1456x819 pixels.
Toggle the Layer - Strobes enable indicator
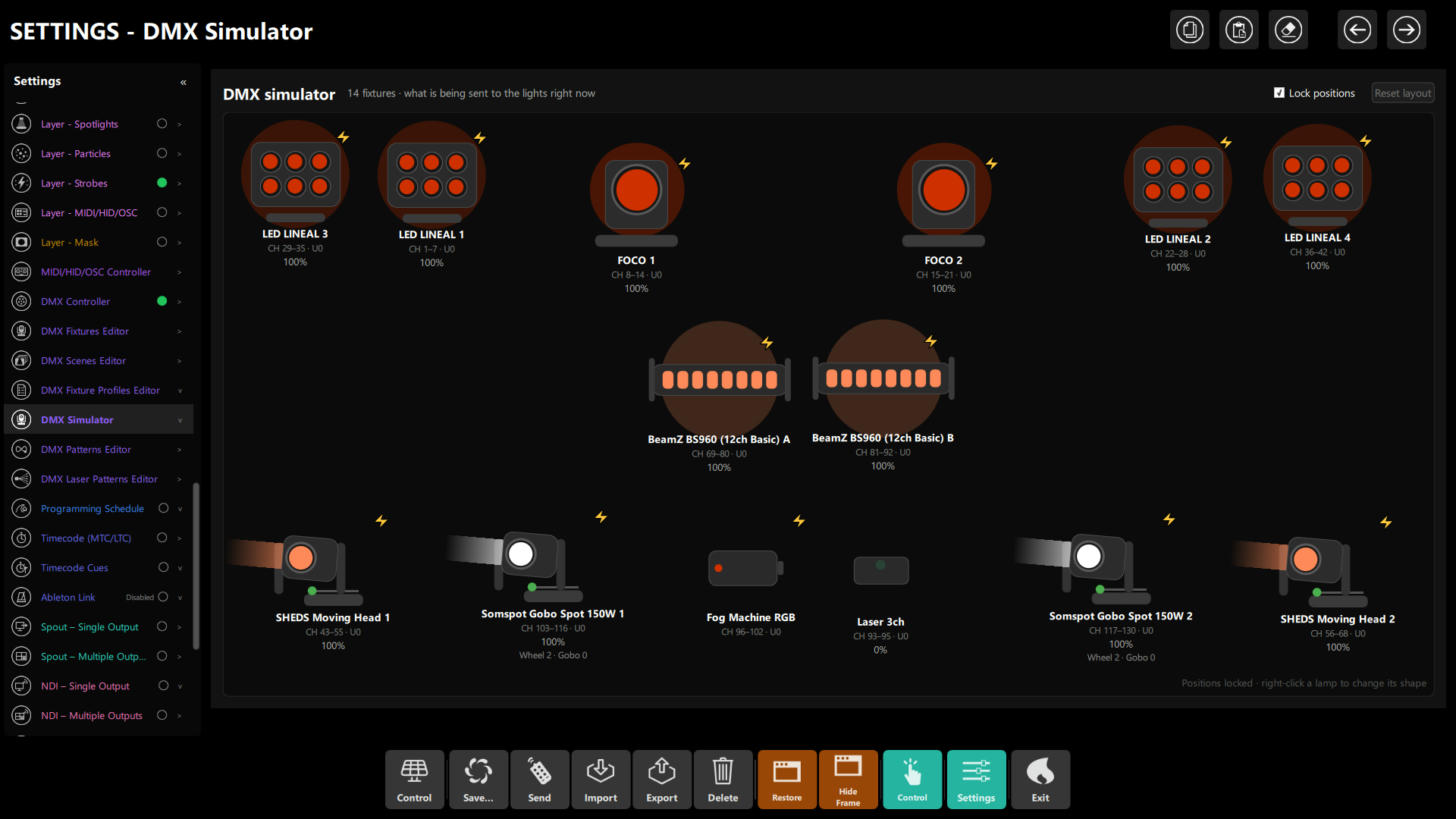pos(162,183)
